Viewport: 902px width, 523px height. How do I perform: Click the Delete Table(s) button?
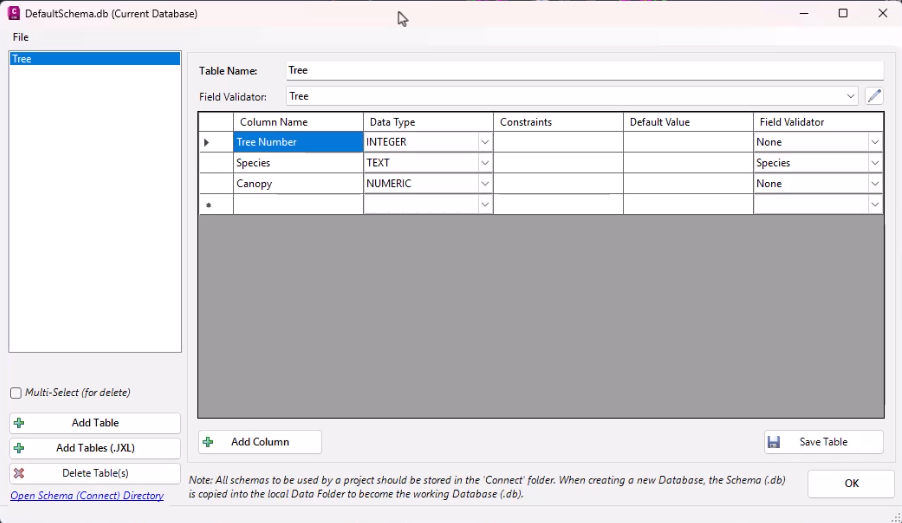95,473
